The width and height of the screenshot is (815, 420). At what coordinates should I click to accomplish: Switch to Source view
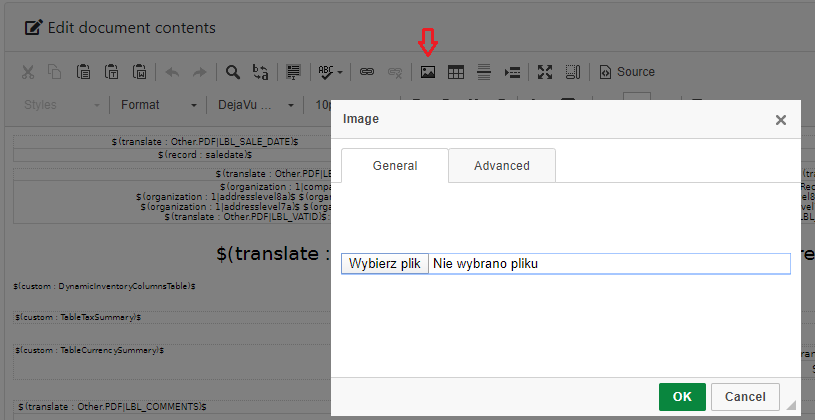pyautogui.click(x=627, y=72)
